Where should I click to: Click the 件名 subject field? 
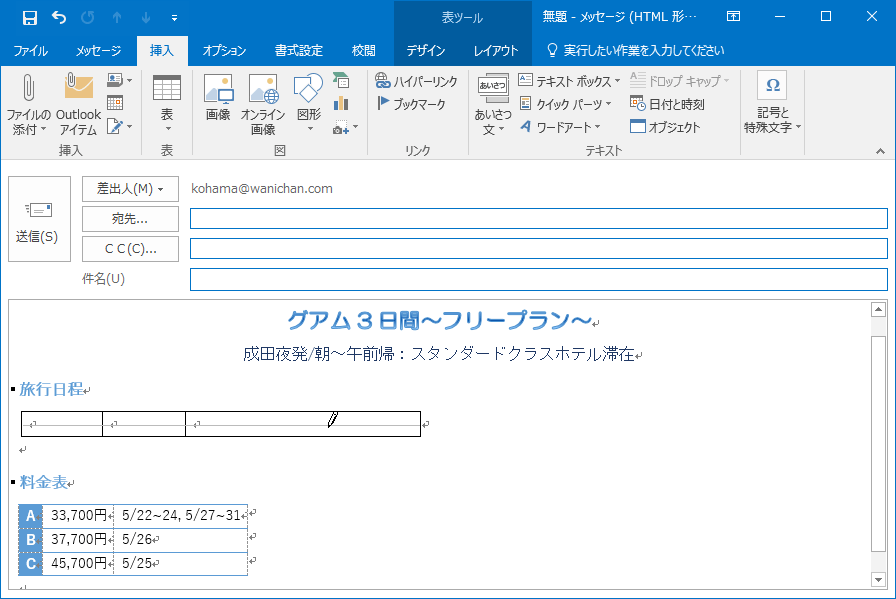point(538,279)
